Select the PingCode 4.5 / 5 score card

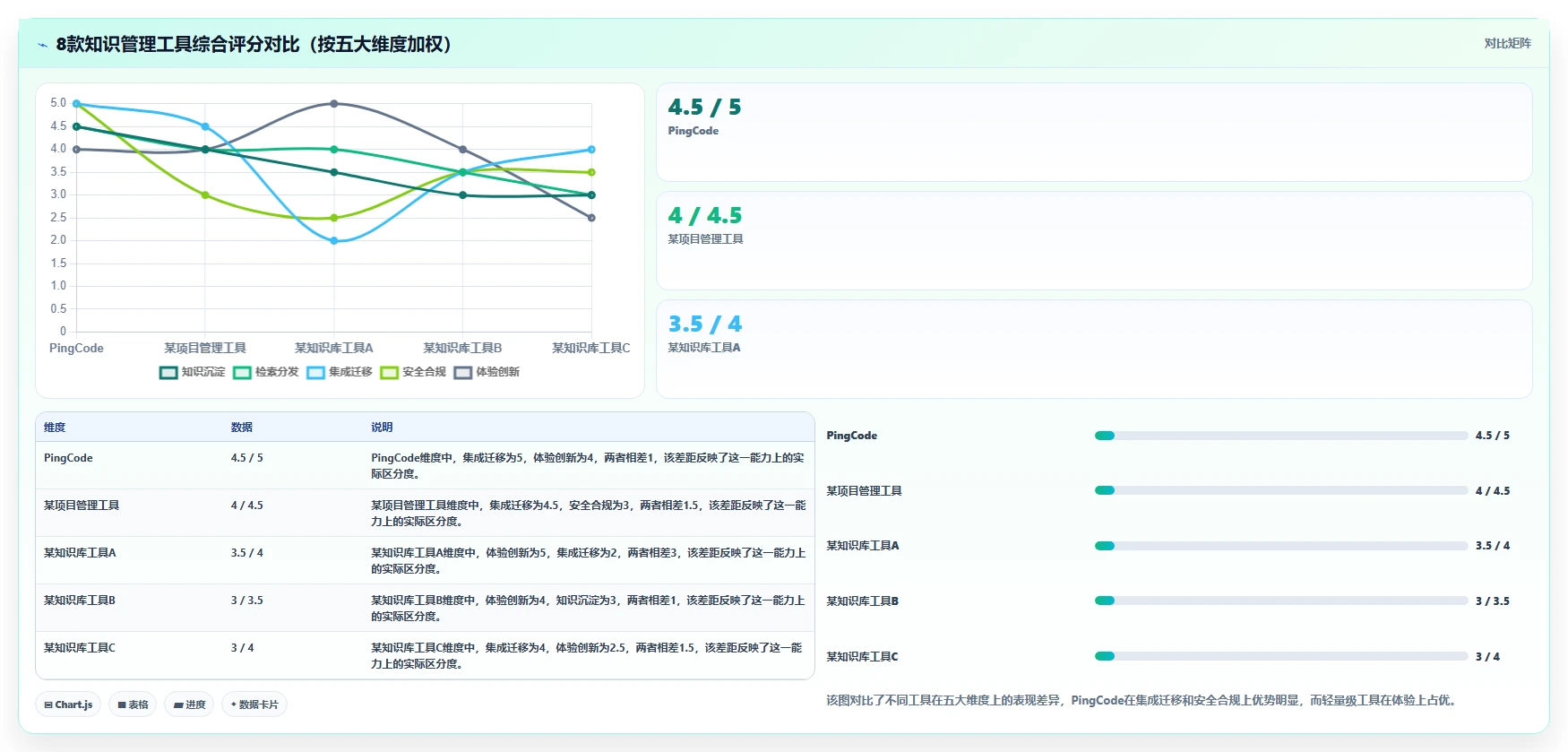(1094, 133)
